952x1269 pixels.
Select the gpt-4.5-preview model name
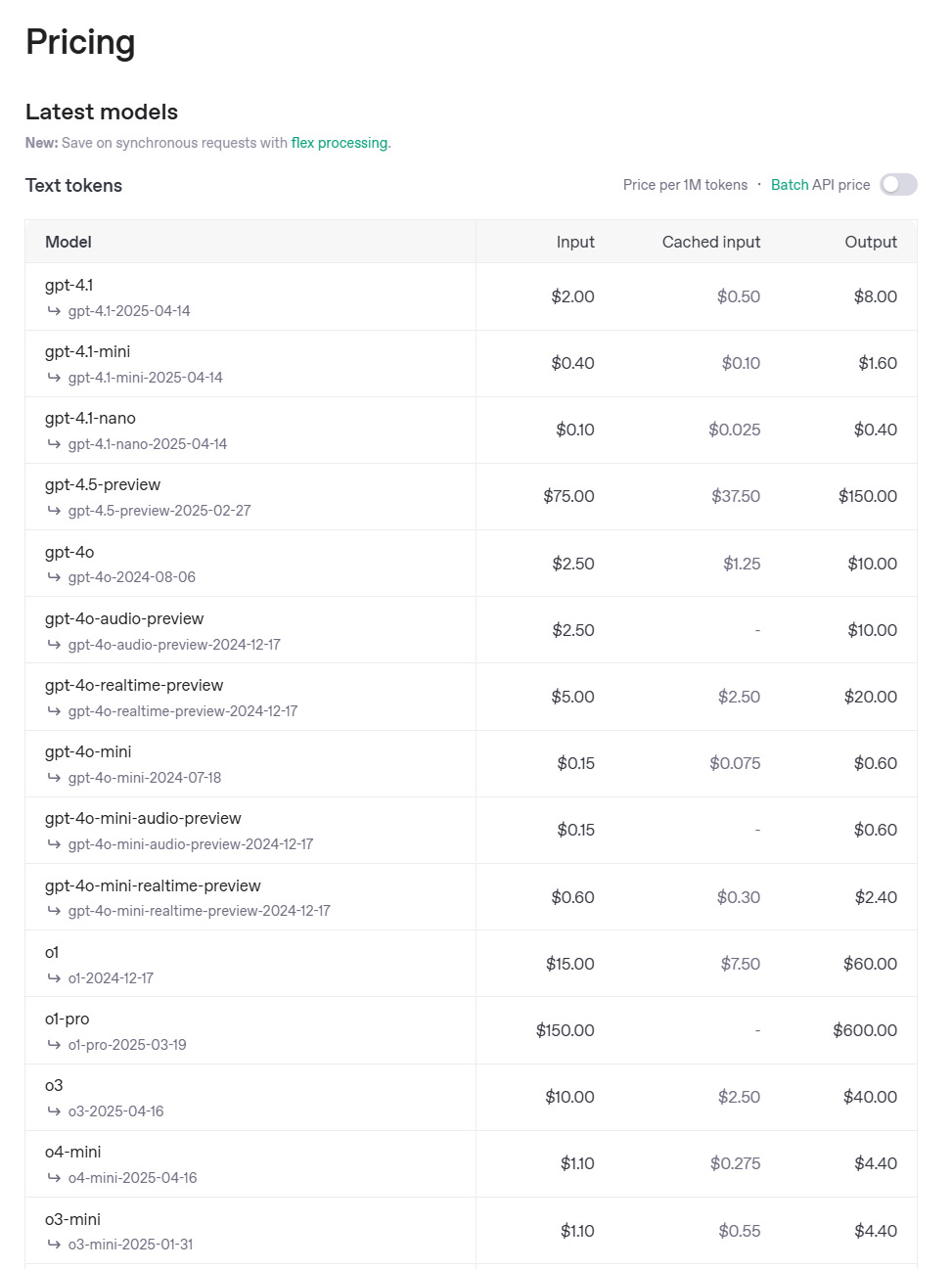pyautogui.click(x=103, y=485)
